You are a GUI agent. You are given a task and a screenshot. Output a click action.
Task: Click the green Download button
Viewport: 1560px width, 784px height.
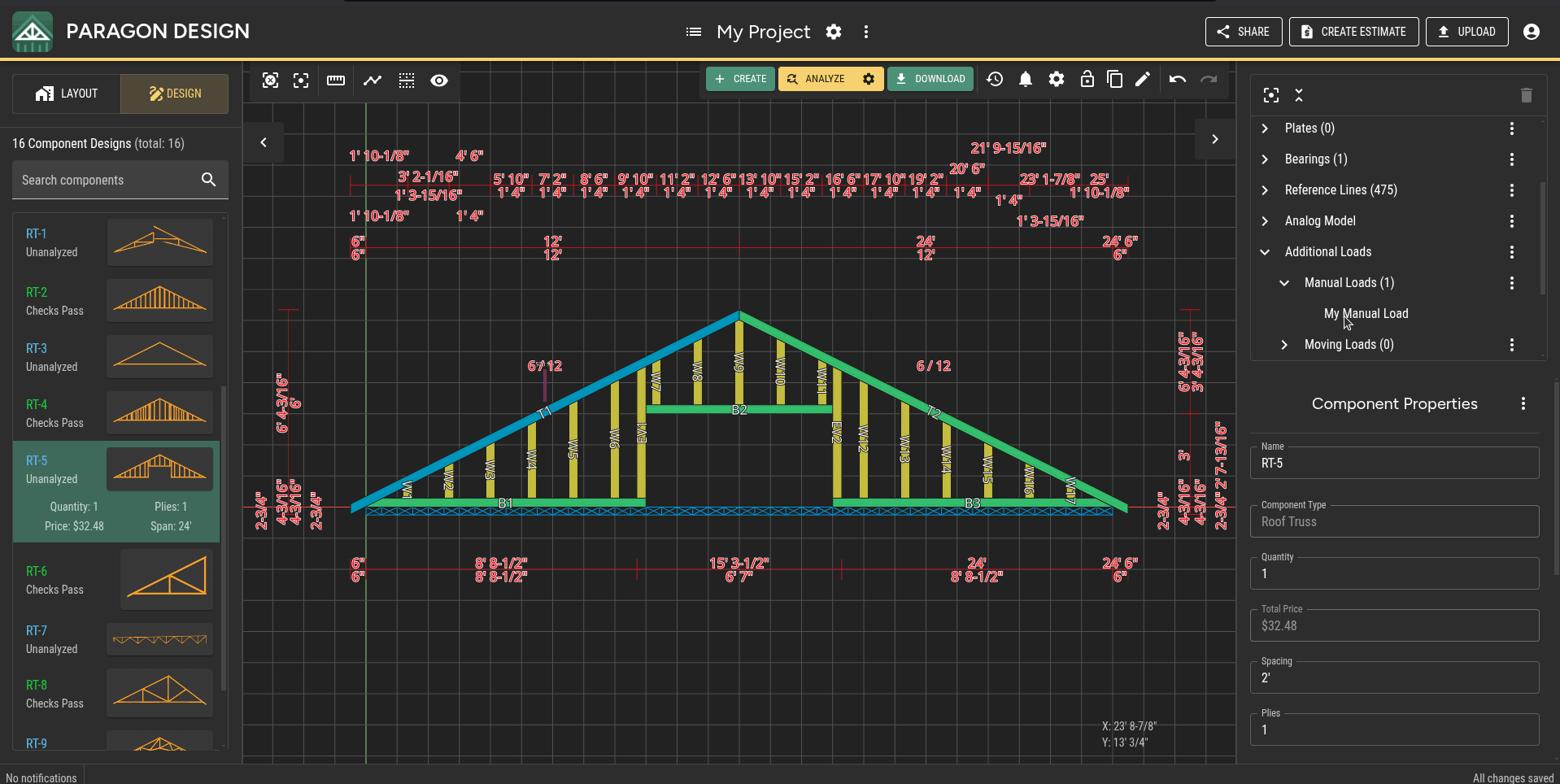tap(930, 79)
